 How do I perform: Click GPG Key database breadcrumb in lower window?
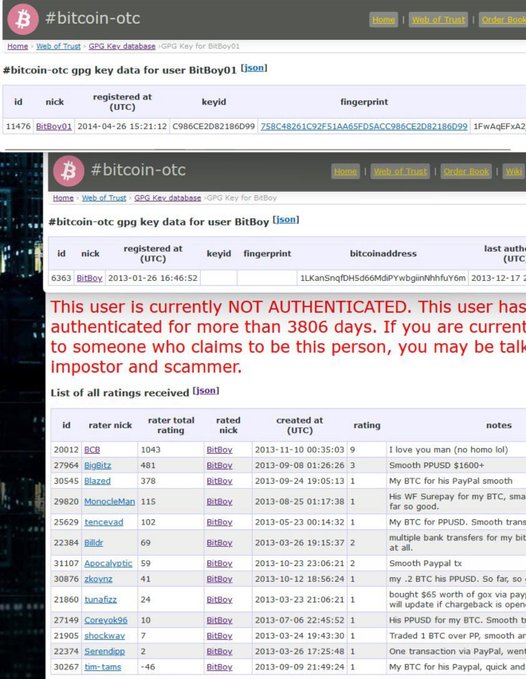click(x=168, y=198)
